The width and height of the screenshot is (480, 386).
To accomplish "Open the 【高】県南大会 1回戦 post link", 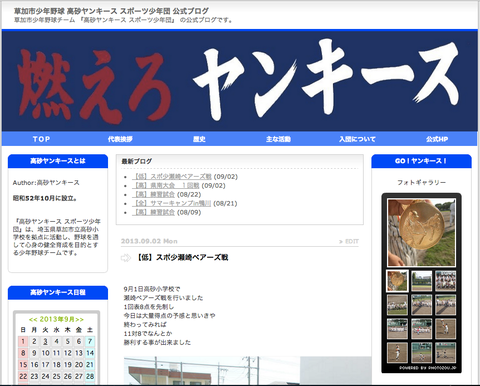I will tap(166, 186).
